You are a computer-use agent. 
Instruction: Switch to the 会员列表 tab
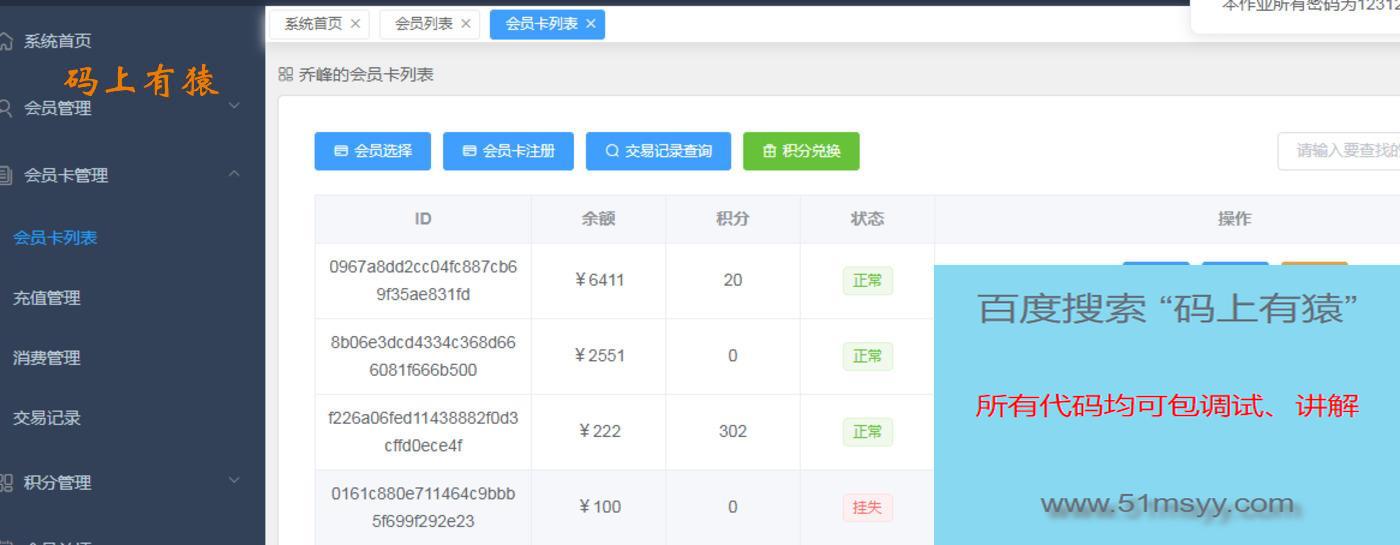pyautogui.click(x=423, y=24)
